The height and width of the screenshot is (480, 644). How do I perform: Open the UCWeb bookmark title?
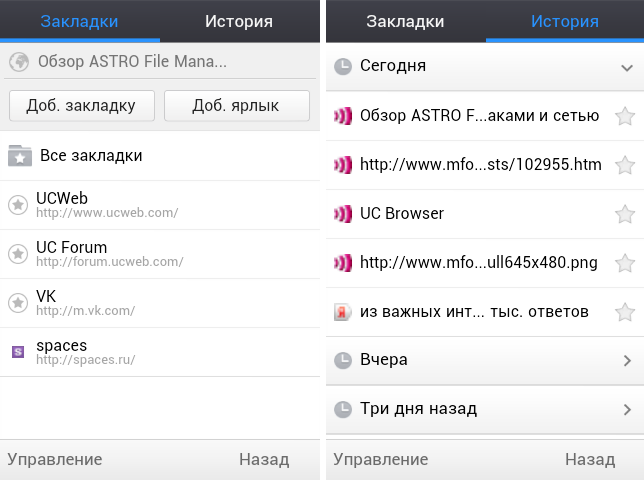pyautogui.click(x=62, y=198)
